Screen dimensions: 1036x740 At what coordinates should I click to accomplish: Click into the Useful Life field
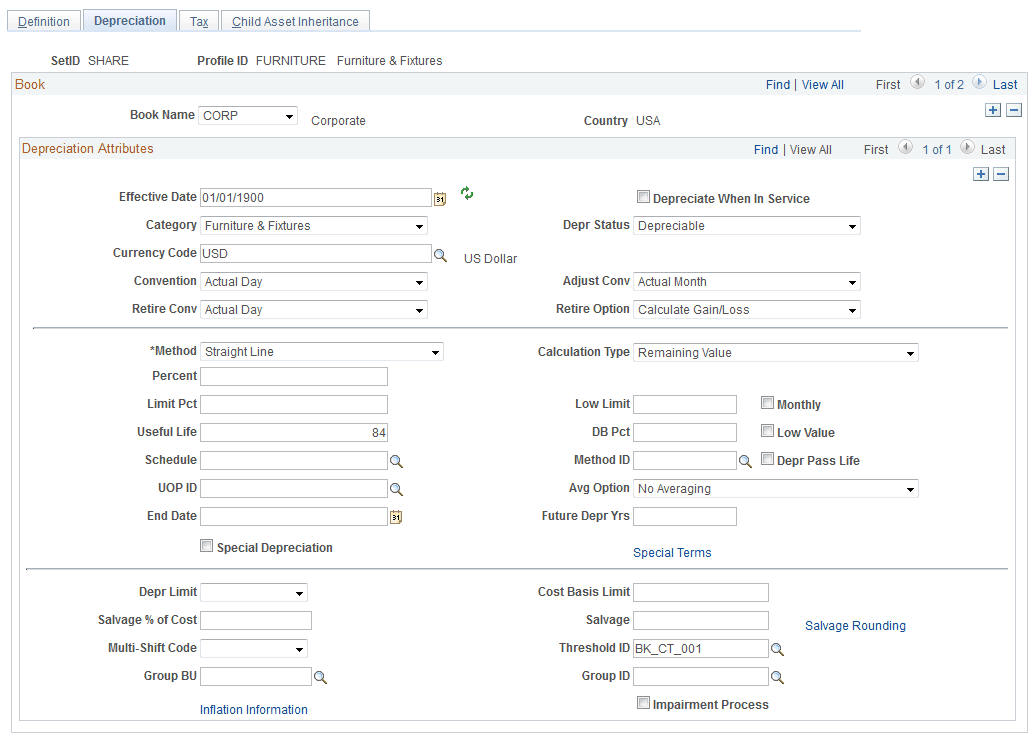294,433
